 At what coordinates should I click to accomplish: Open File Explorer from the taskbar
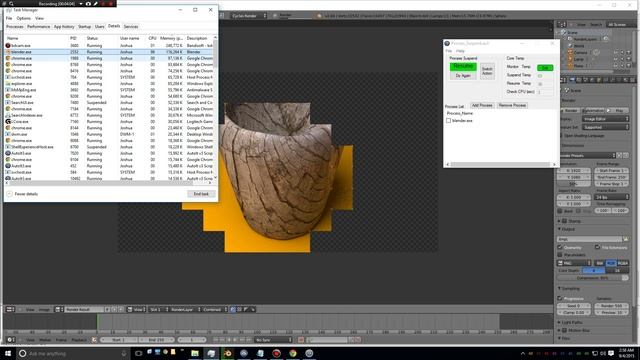[195, 353]
